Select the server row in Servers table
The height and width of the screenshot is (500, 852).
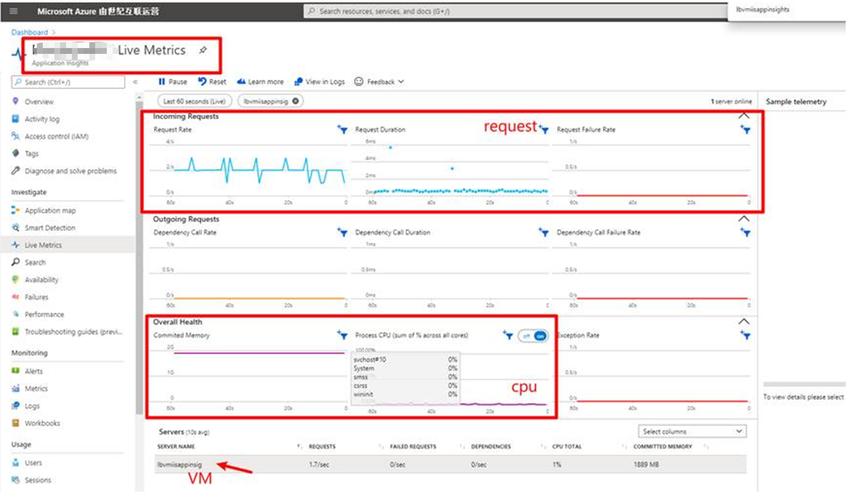(x=450, y=465)
